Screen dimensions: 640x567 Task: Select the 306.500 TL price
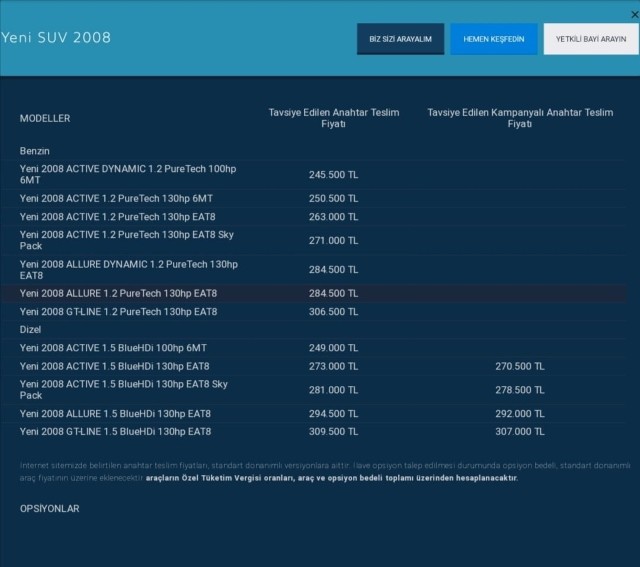pos(333,312)
